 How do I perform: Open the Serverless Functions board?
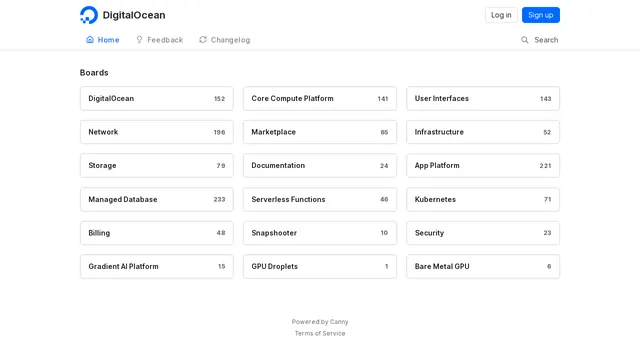pyautogui.click(x=320, y=199)
